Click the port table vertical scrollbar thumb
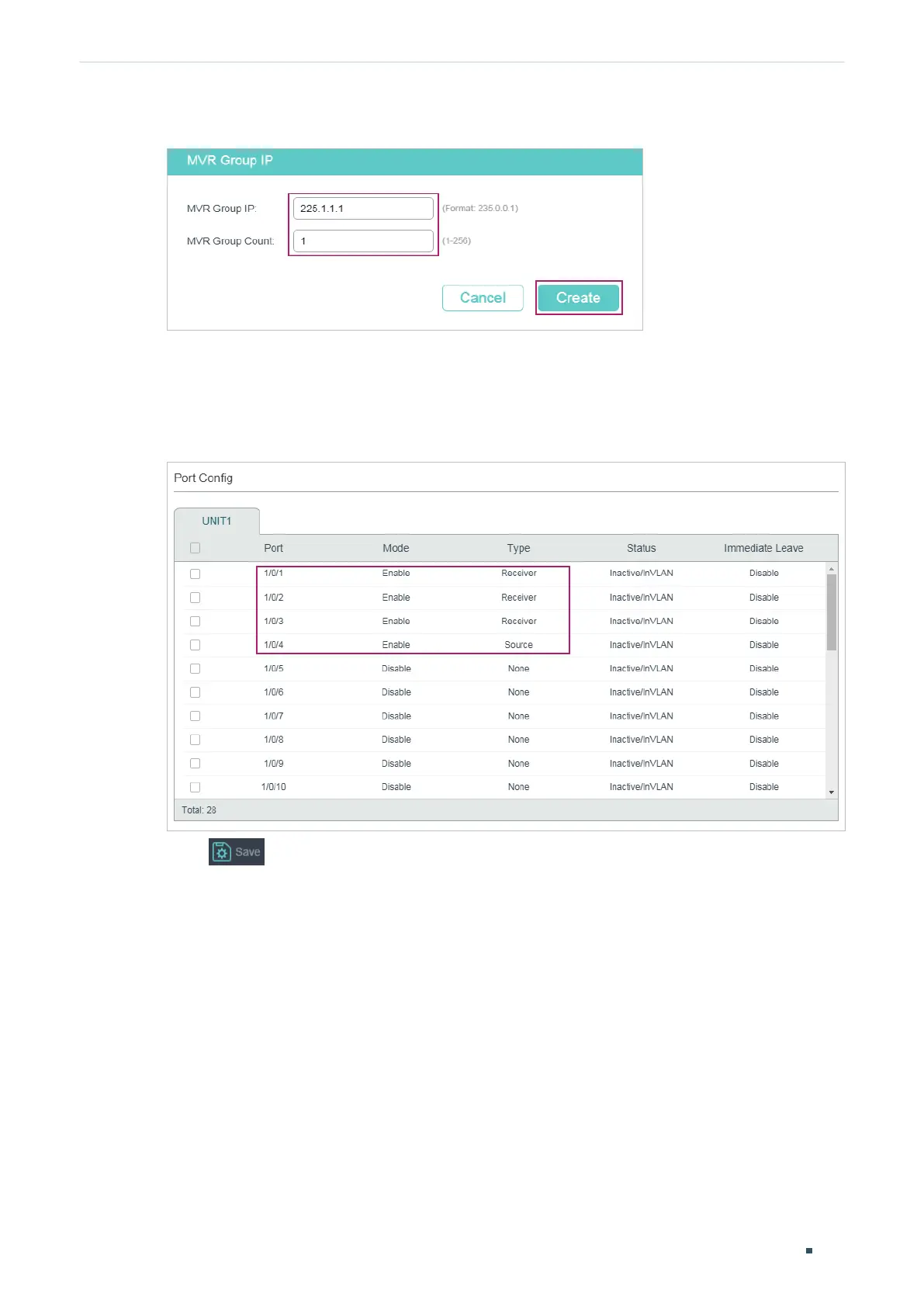The height and width of the screenshot is (1307, 924). 832,612
